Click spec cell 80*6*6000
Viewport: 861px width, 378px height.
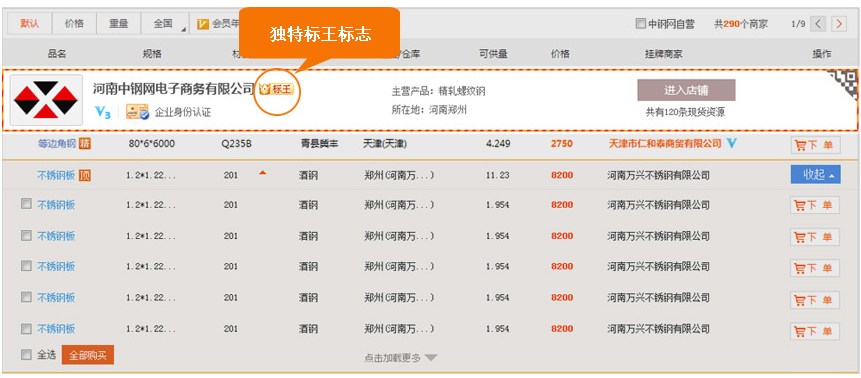152,144
